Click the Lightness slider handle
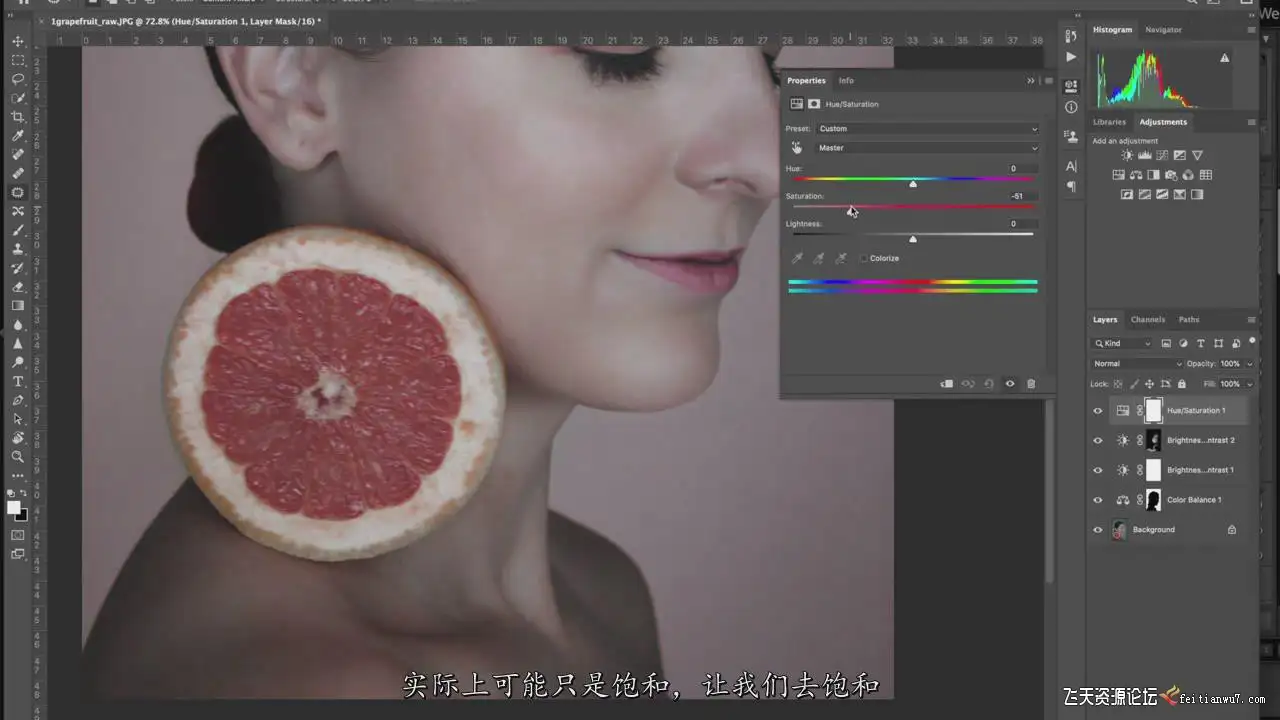 point(913,239)
